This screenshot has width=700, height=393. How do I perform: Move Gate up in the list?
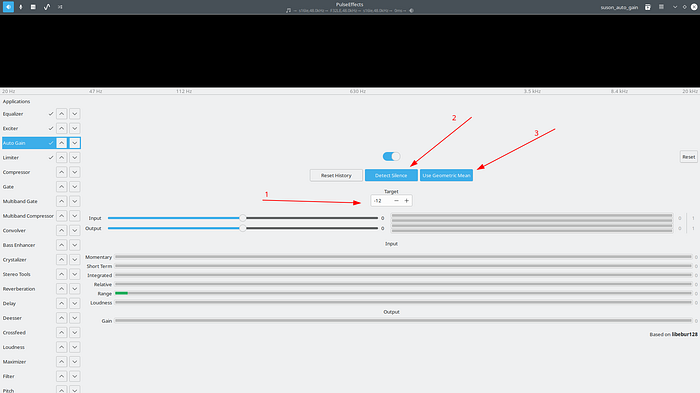[x=62, y=187]
